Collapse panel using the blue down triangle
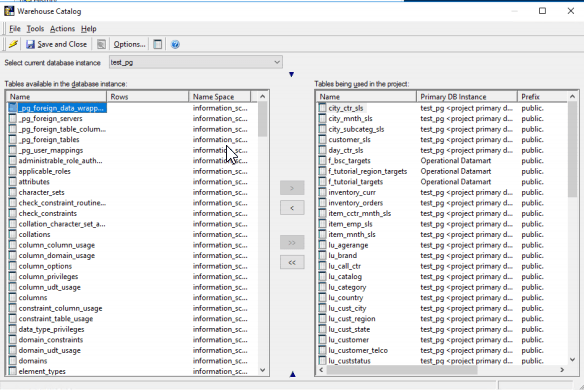The image size is (584, 392). (x=292, y=75)
